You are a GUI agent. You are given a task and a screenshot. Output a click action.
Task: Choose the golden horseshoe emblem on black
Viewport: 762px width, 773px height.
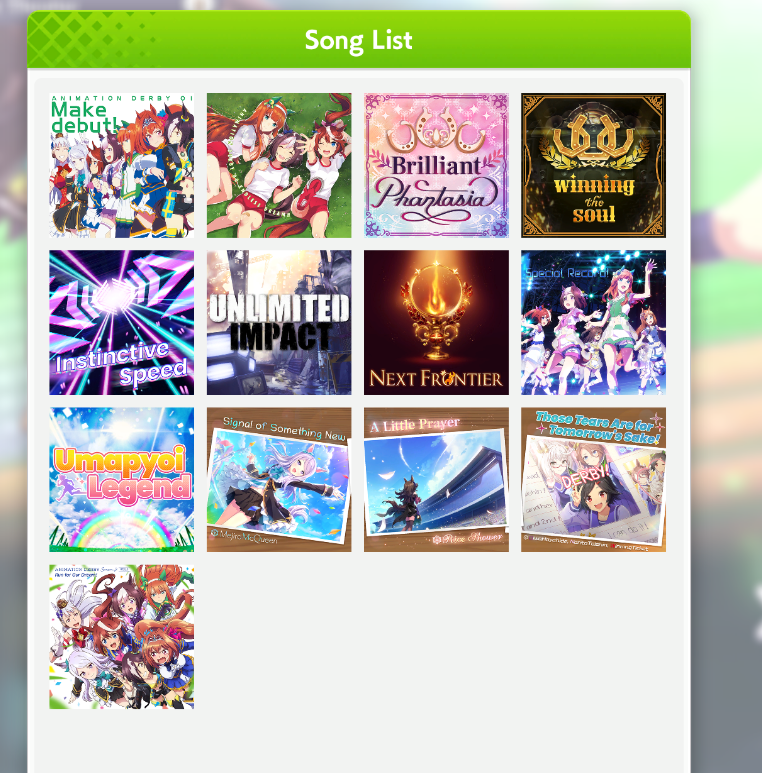593,166
